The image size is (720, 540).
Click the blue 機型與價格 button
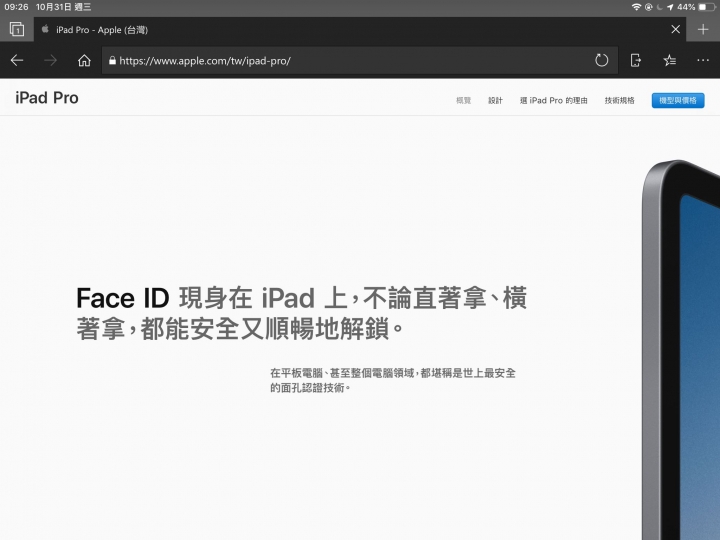point(678,101)
